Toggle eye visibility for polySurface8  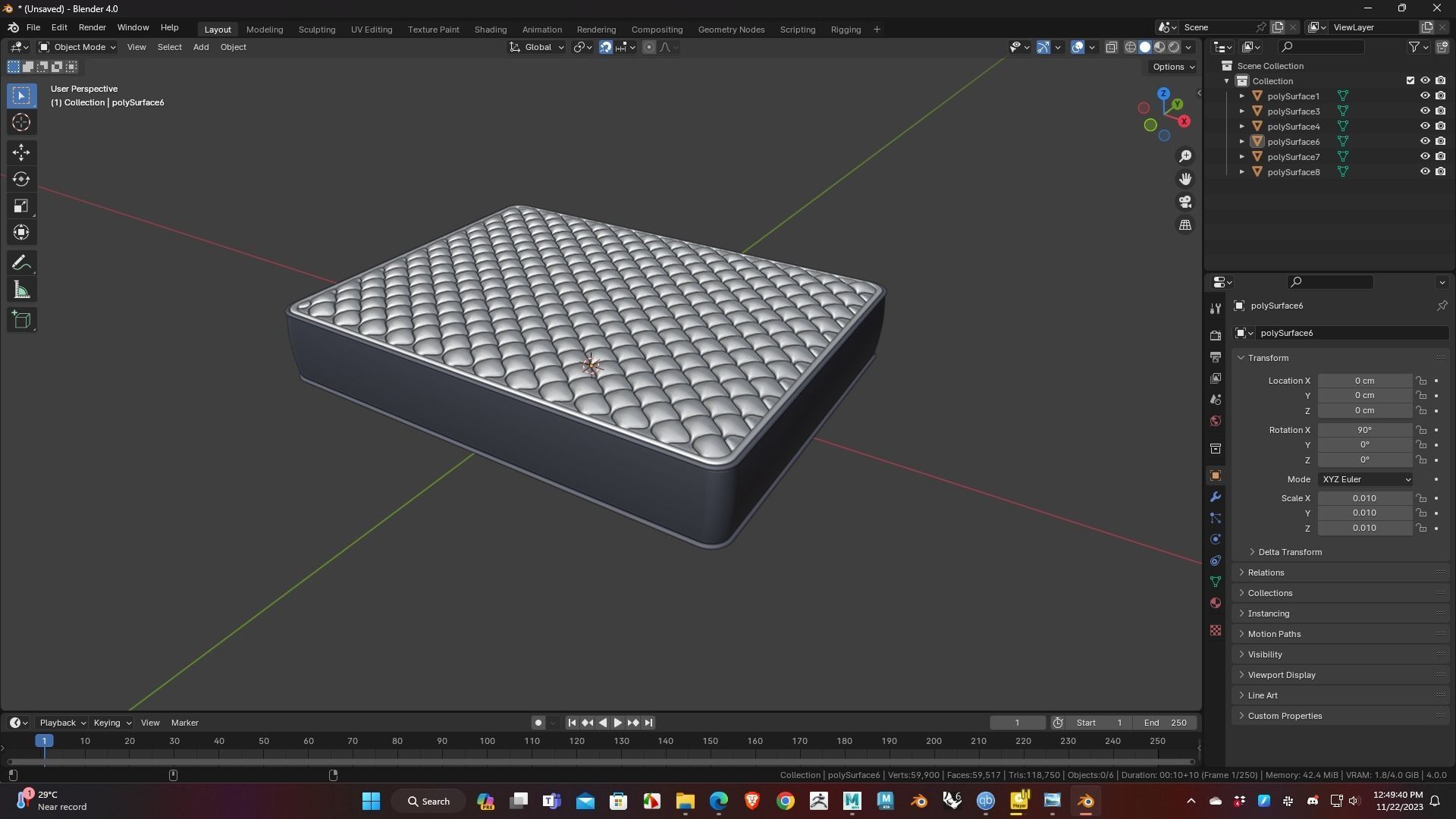click(1425, 172)
